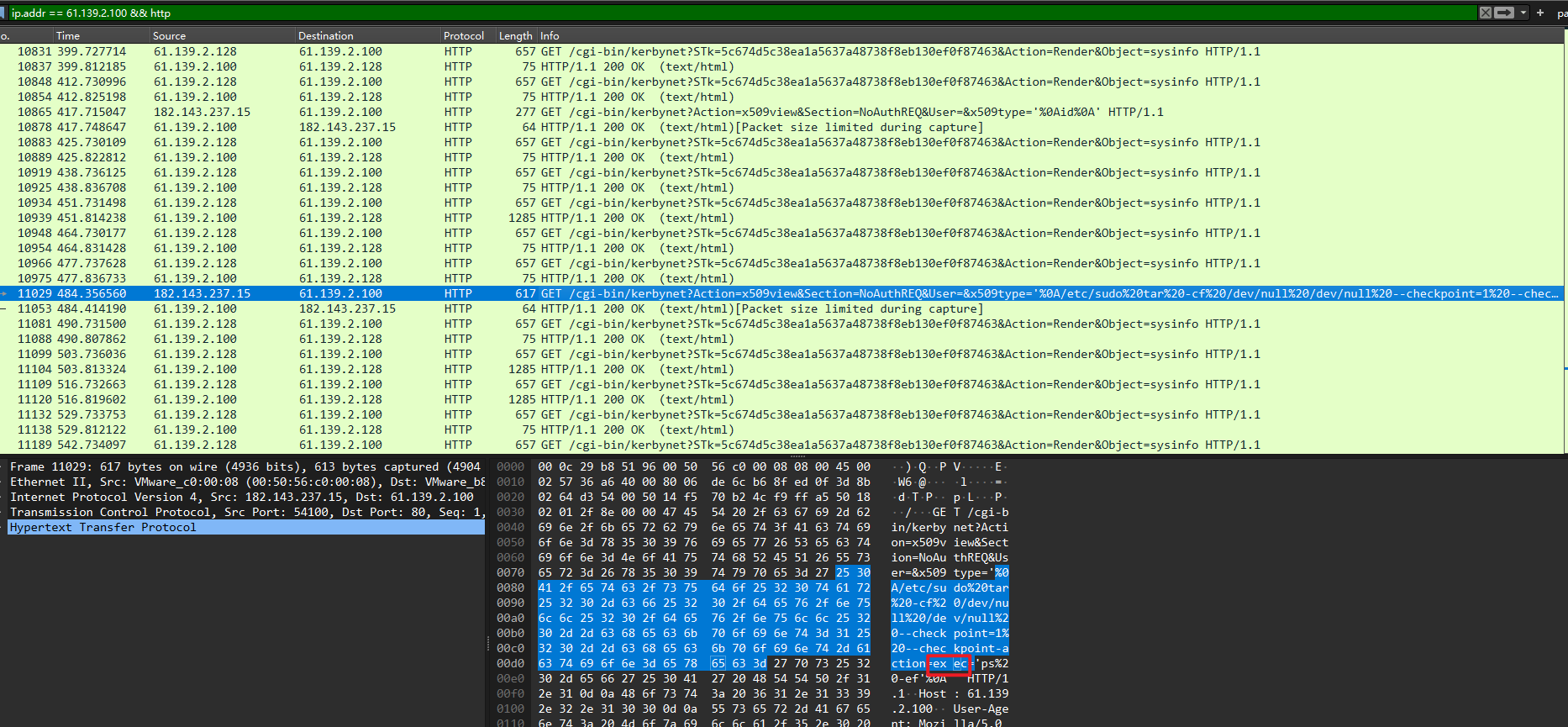Select packet 10889 at time 425.822812

pos(781,157)
